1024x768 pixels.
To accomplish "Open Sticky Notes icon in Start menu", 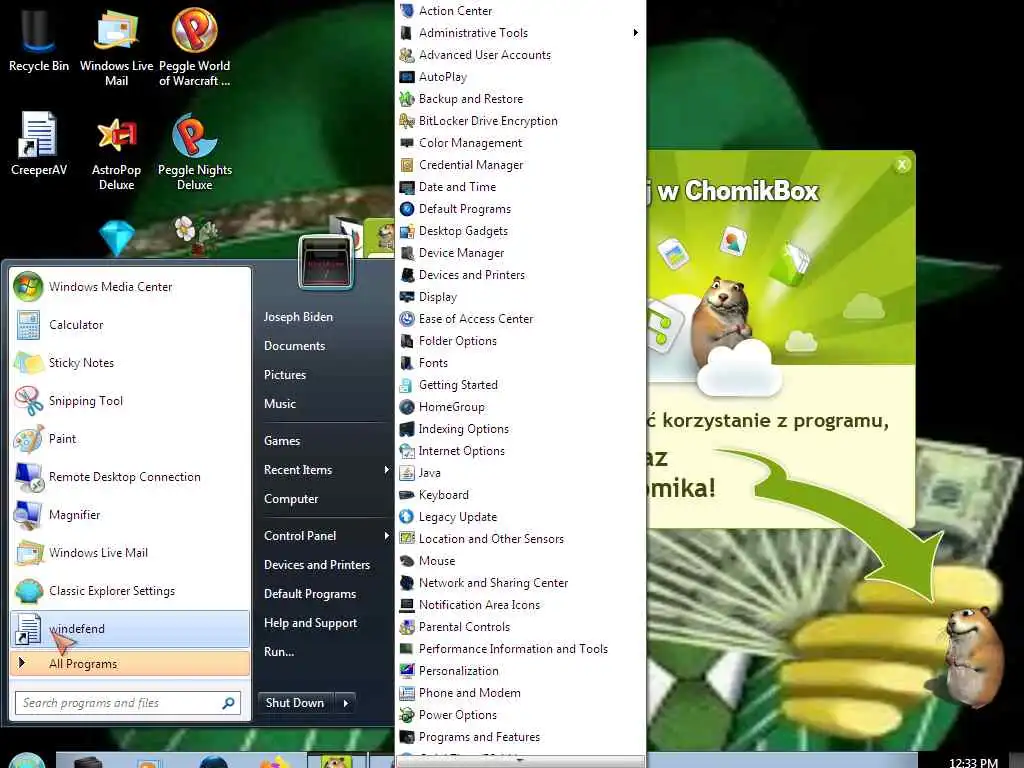I will (x=28, y=362).
